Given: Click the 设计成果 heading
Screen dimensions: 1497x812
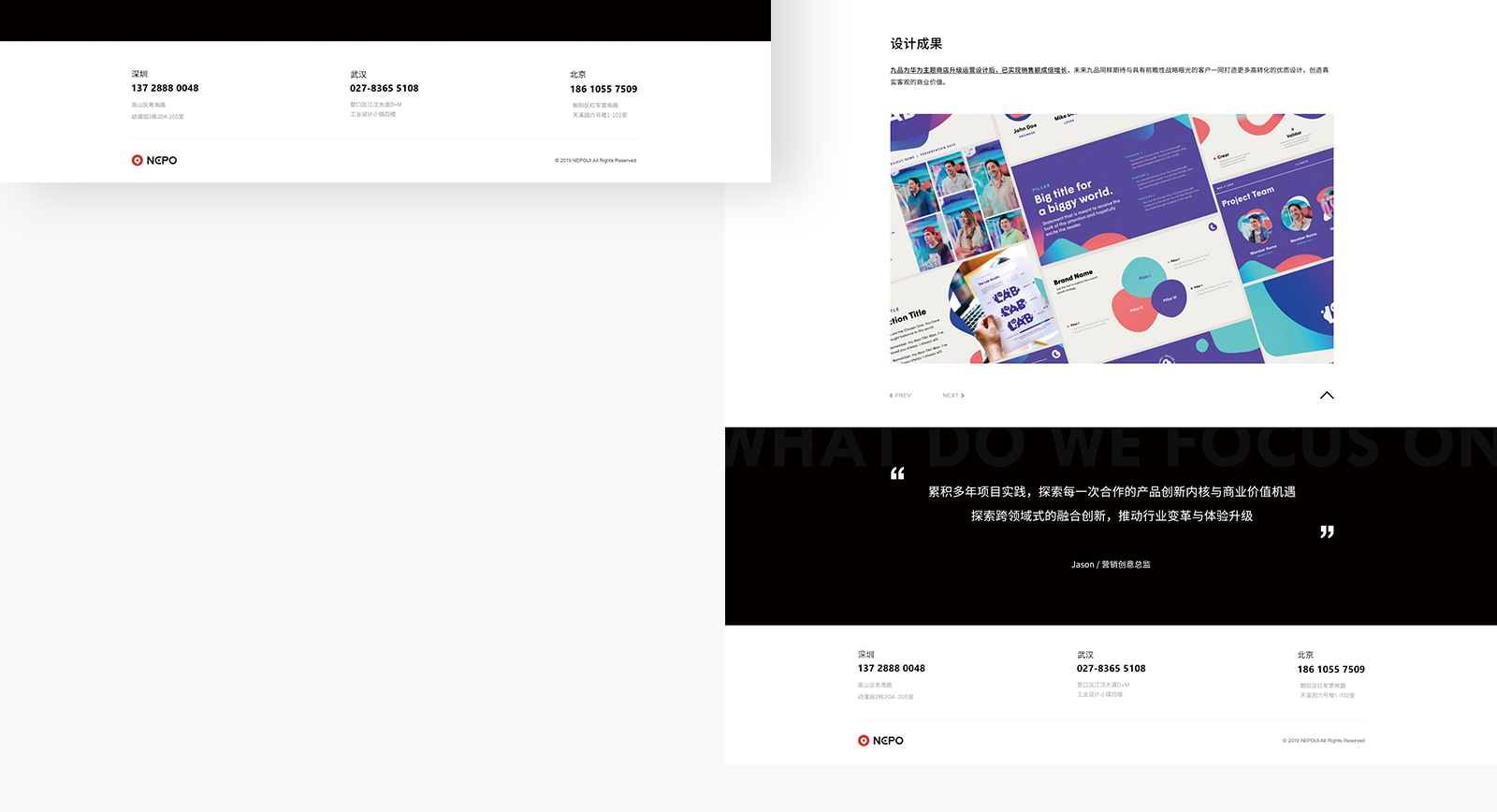Looking at the screenshot, I should 916,44.
